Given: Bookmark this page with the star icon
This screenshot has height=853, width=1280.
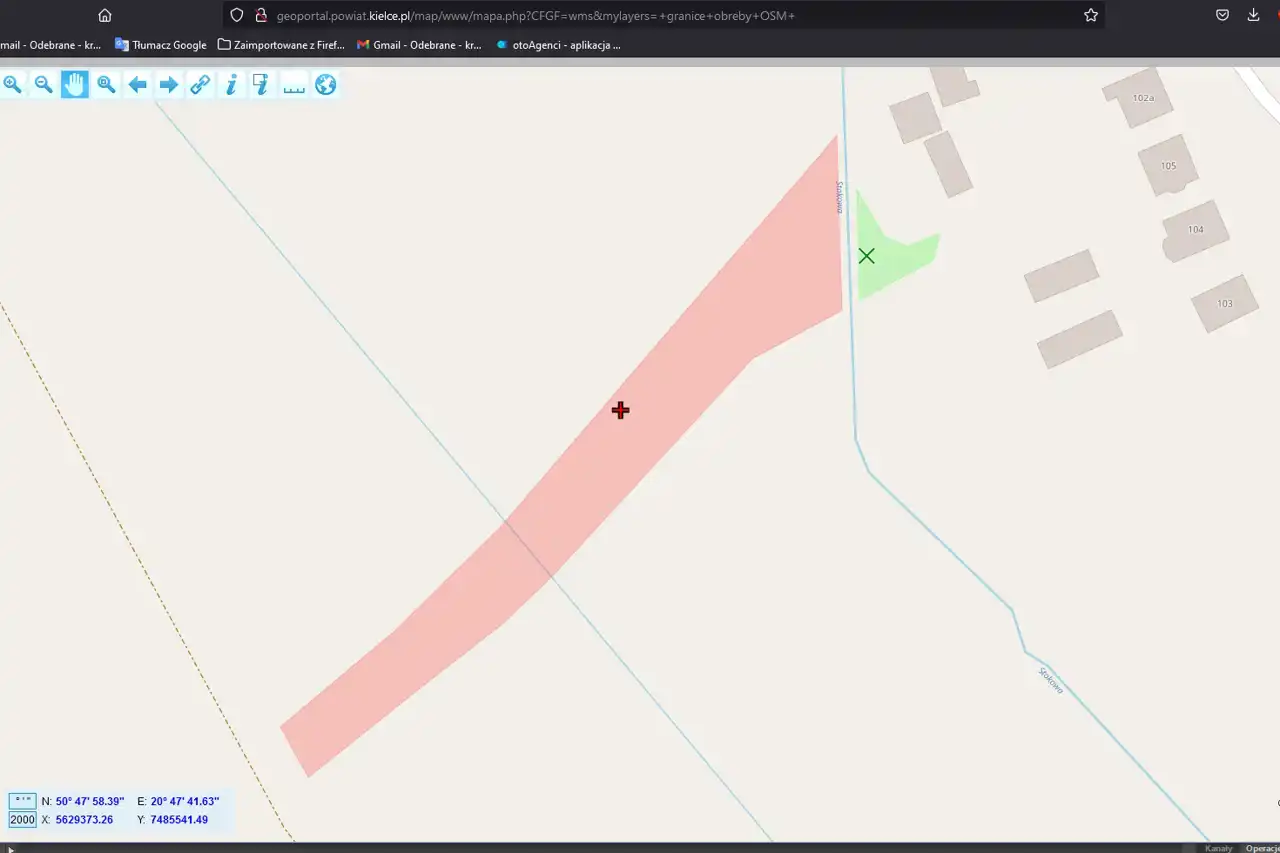Looking at the screenshot, I should pos(1091,15).
